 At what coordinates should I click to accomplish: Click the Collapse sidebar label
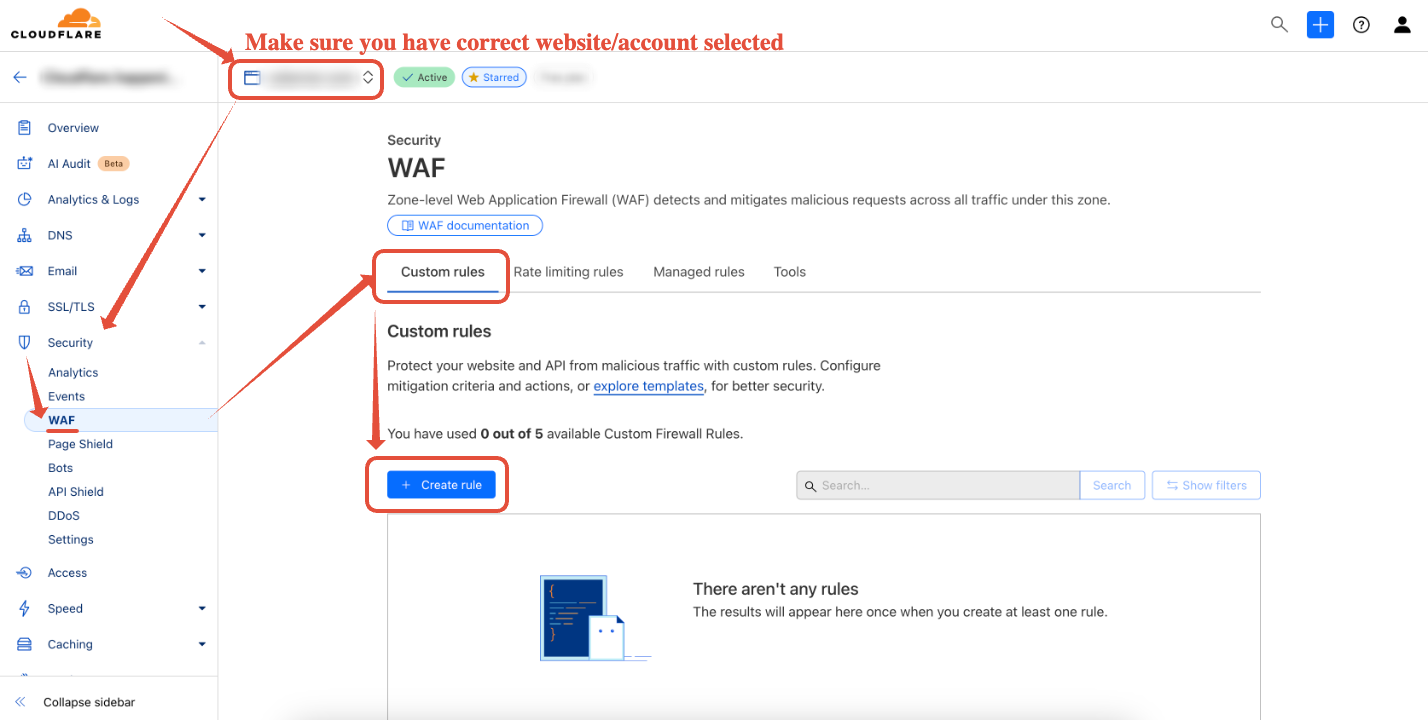pos(89,702)
